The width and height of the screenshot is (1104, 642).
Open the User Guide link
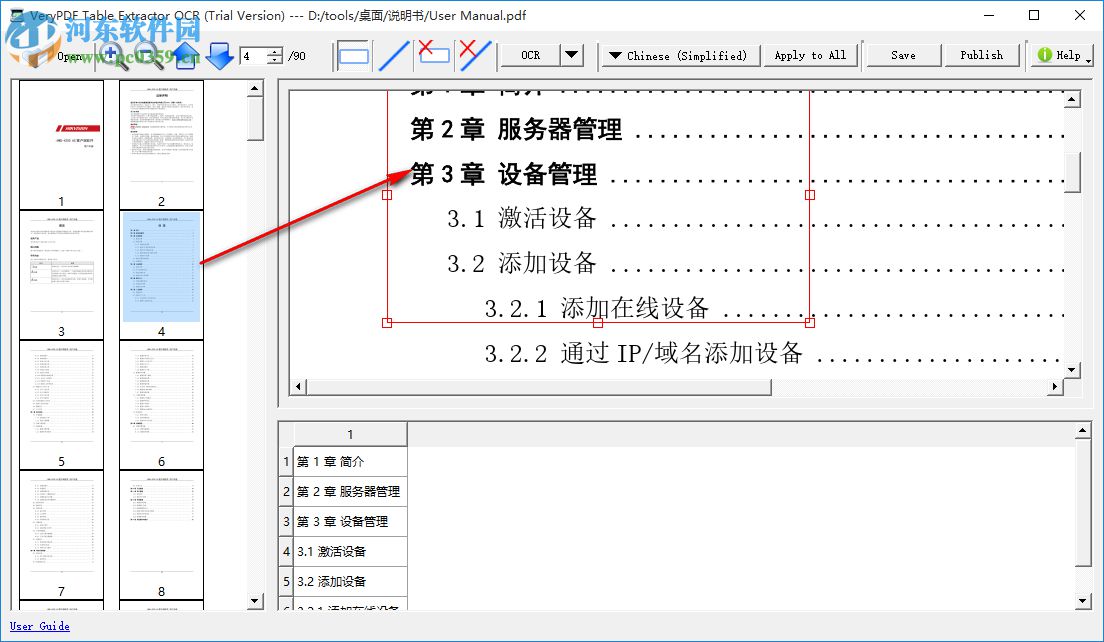coord(39,626)
